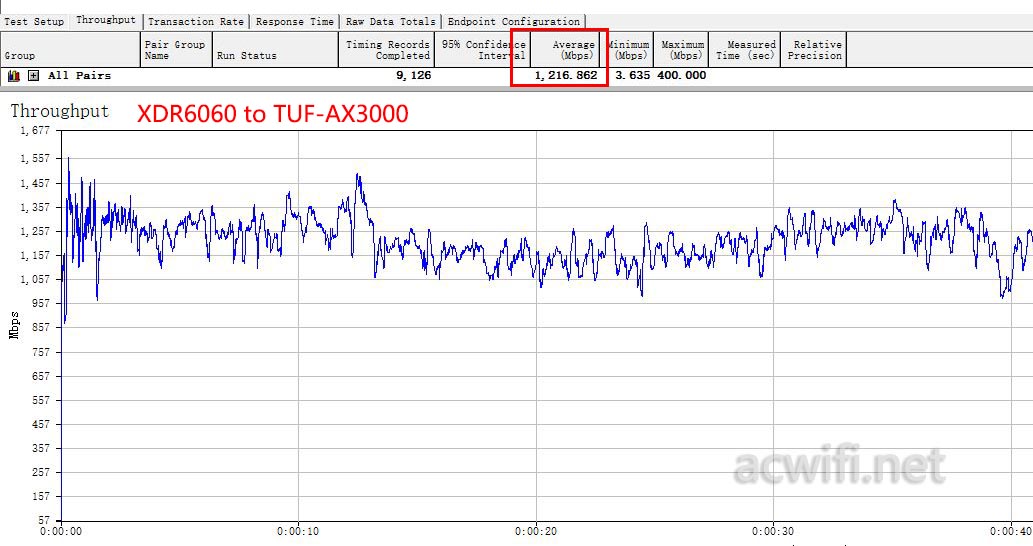Click the 0:00:30 time axis label
Screen dimensions: 1033x546
(x=773, y=532)
